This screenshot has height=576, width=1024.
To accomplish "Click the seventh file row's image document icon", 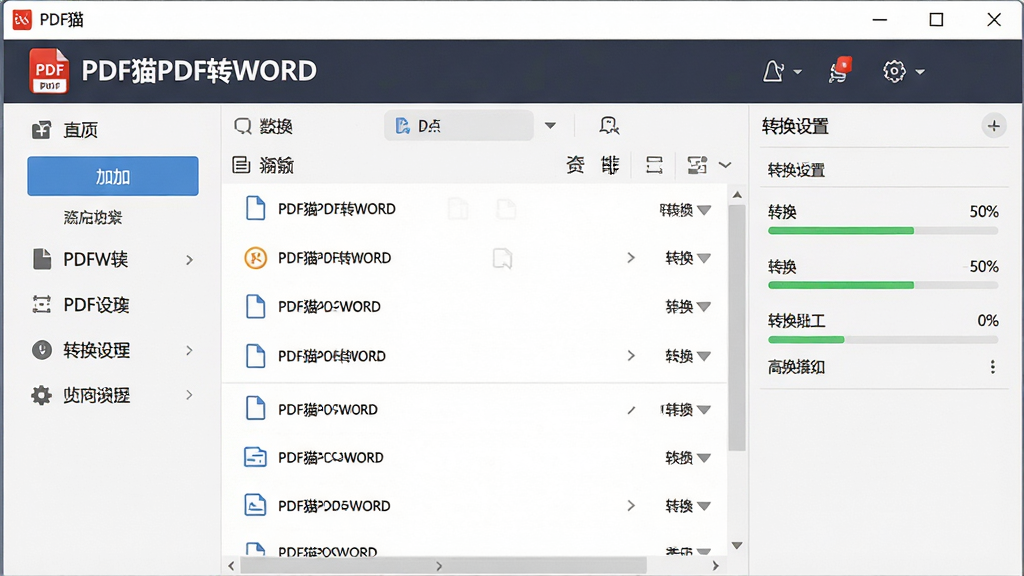I will coord(255,505).
